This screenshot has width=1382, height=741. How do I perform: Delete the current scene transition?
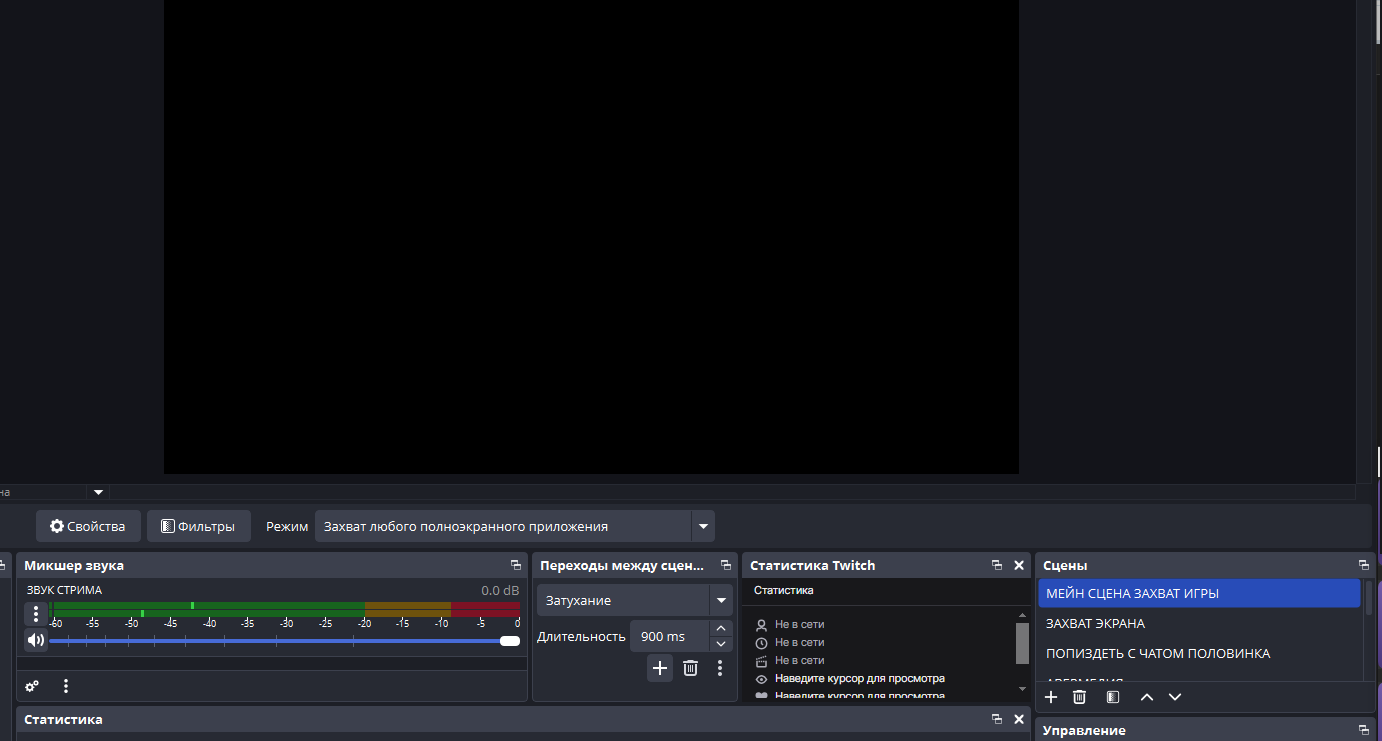point(690,668)
